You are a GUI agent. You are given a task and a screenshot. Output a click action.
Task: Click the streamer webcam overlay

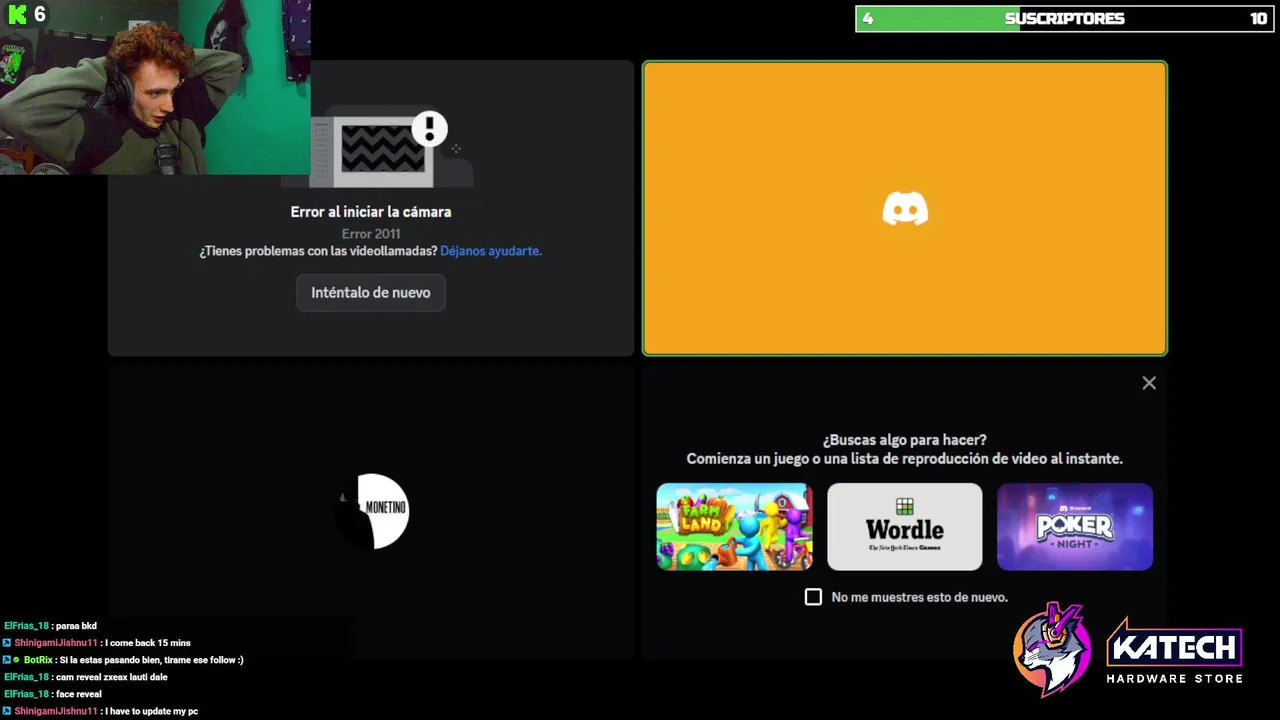155,87
